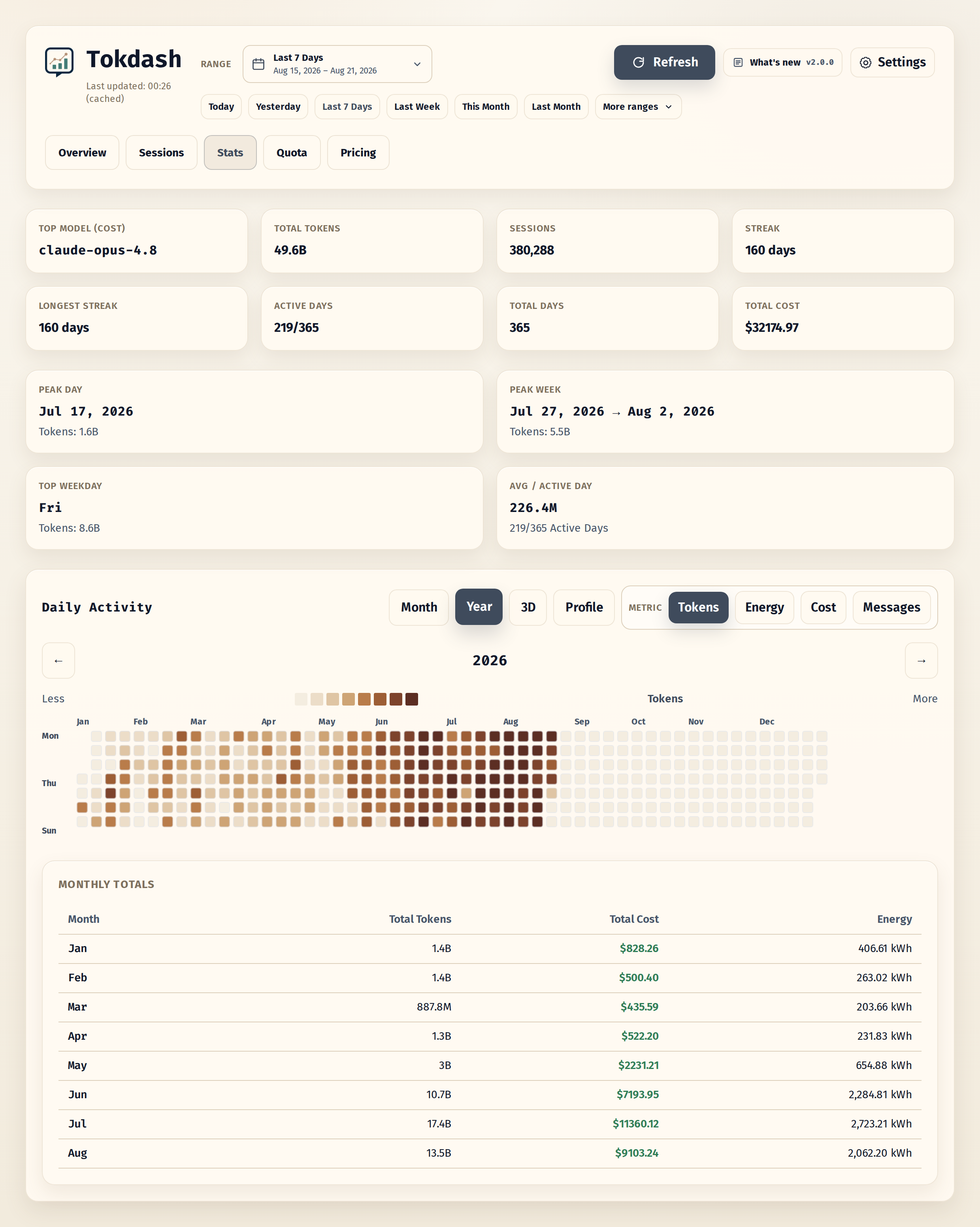Image resolution: width=980 pixels, height=1227 pixels.
Task: Open the Settings button
Action: (x=892, y=62)
